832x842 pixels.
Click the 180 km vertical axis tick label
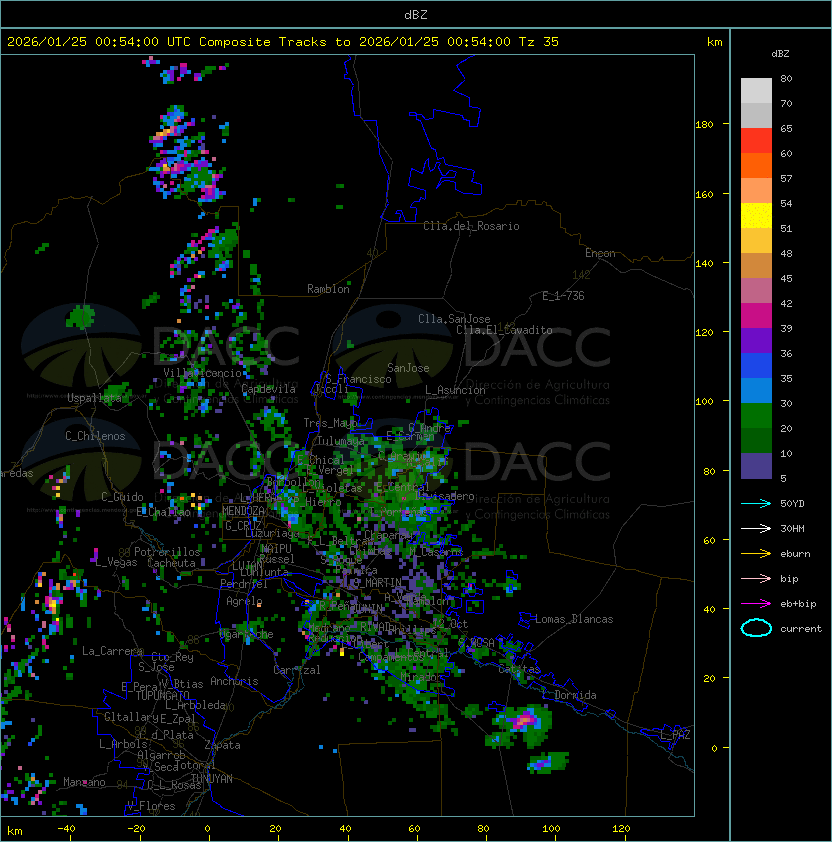tap(704, 124)
